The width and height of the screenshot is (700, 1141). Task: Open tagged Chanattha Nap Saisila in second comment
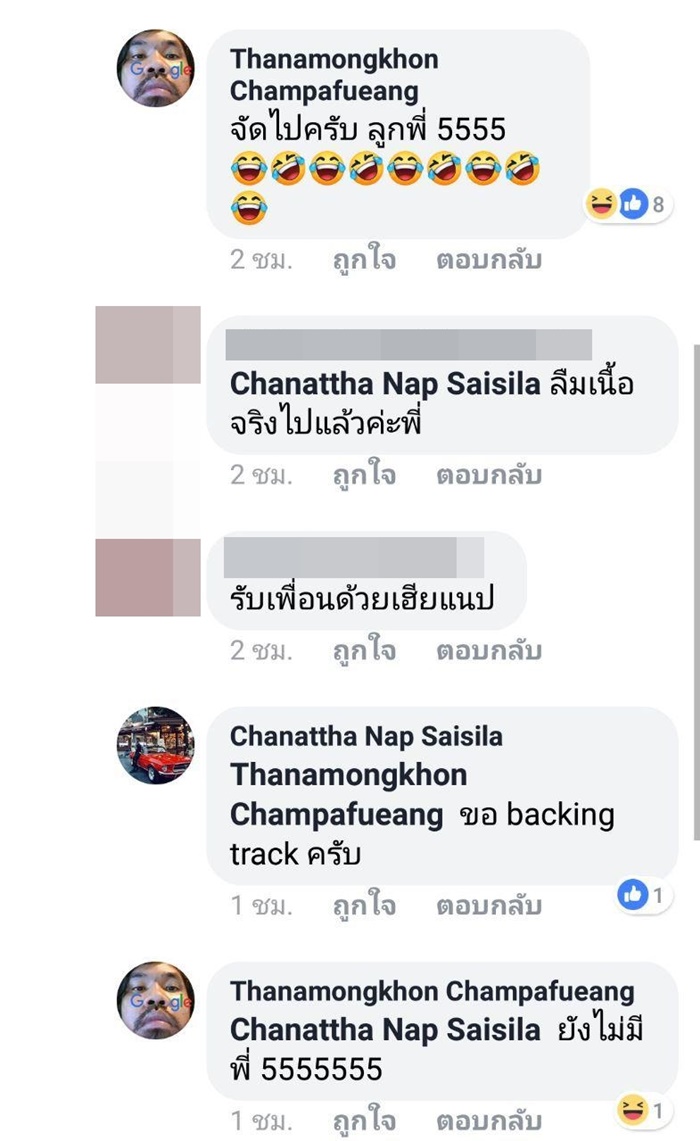(x=385, y=383)
